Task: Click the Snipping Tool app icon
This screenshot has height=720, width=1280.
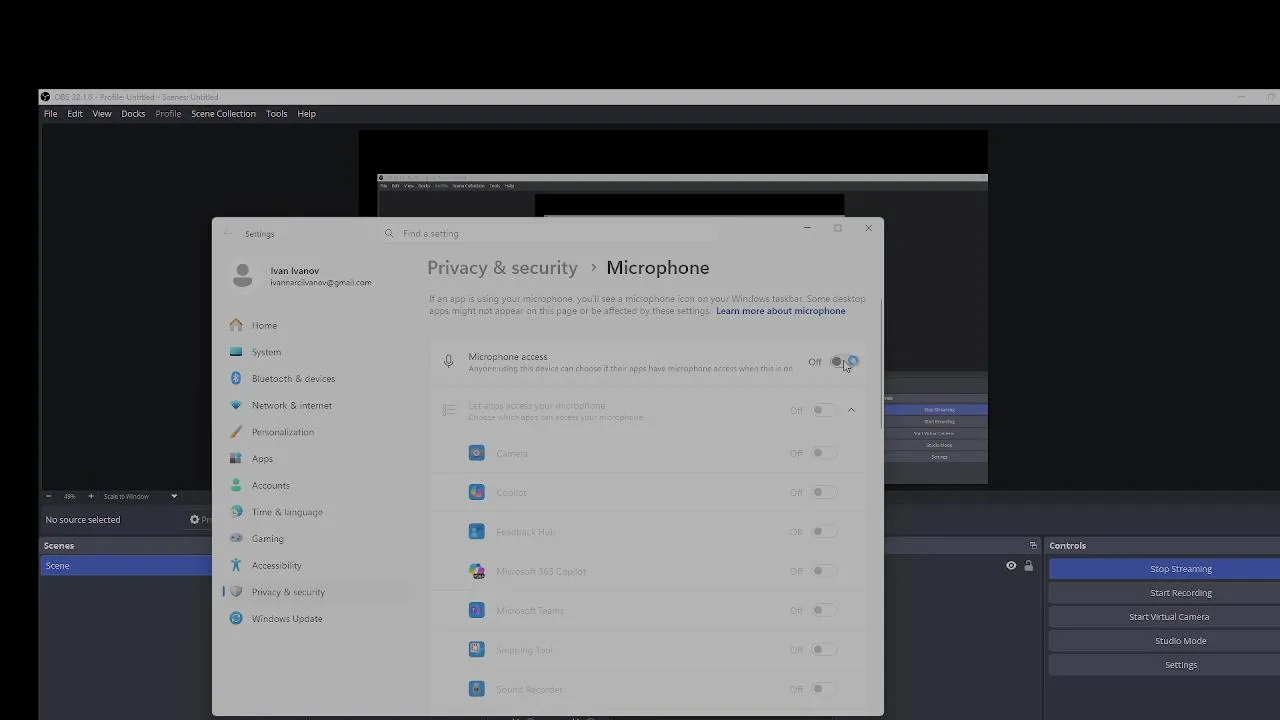Action: click(477, 649)
